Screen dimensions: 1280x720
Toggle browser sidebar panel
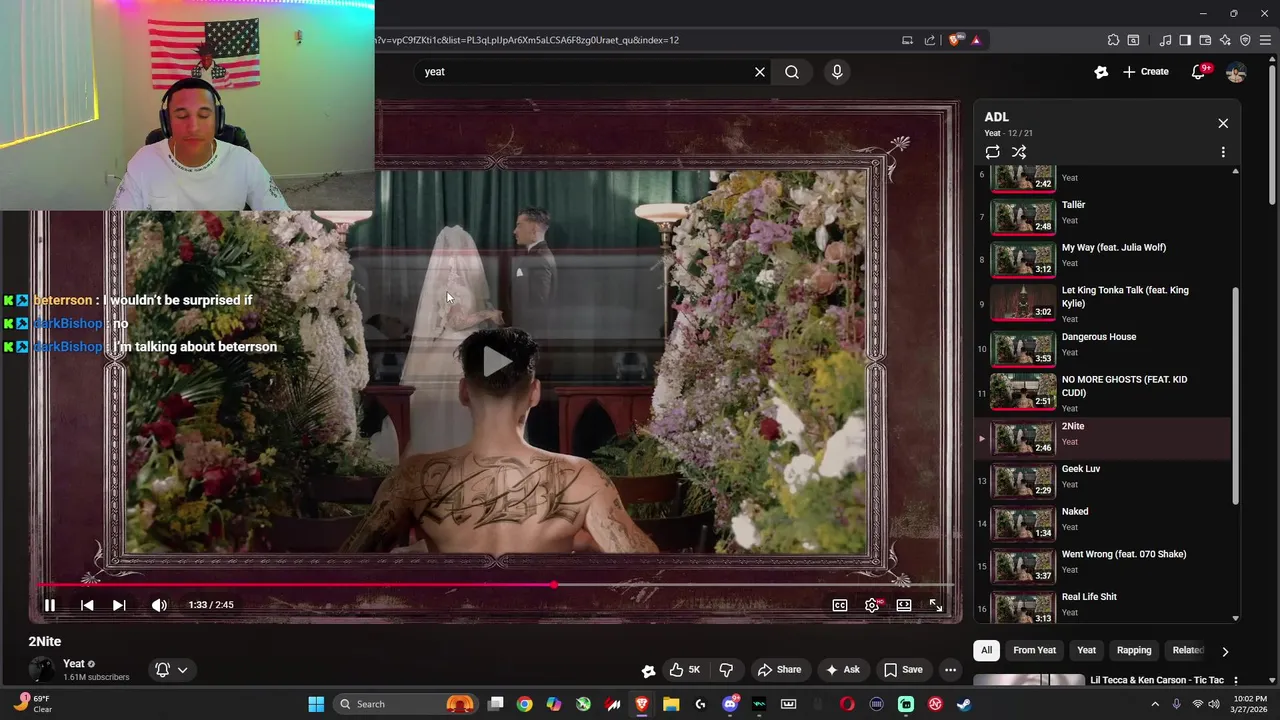[1185, 40]
